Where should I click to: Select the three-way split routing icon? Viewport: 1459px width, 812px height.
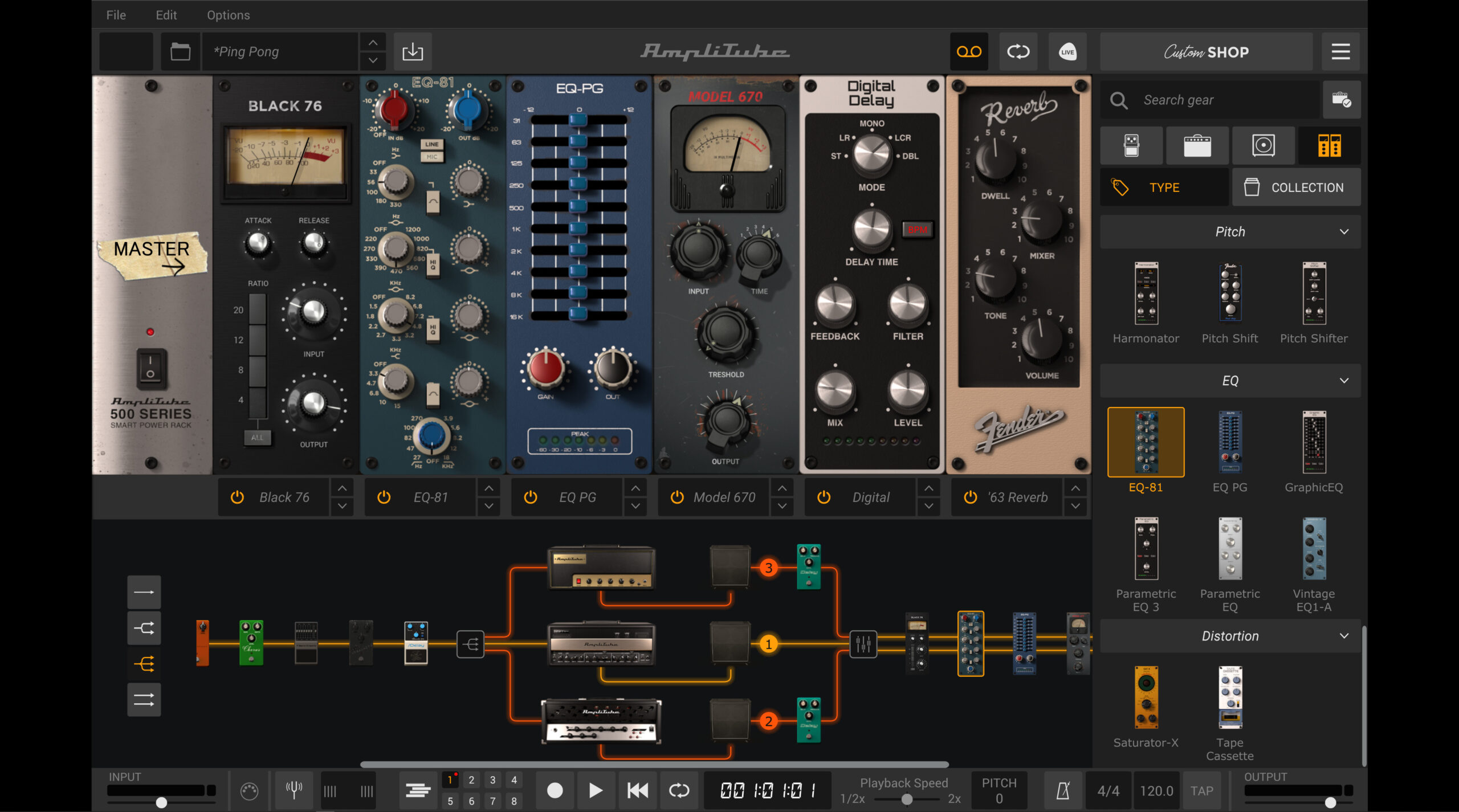tap(144, 664)
